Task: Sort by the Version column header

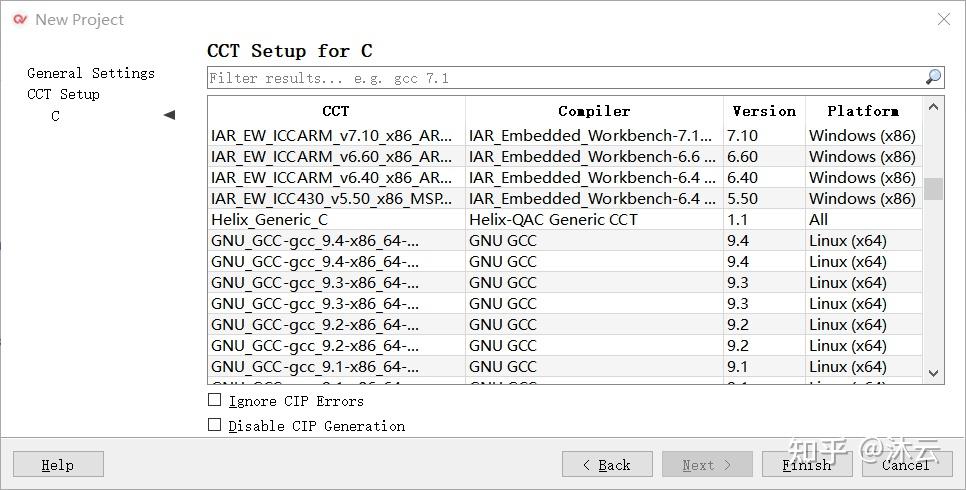Action: coord(764,111)
